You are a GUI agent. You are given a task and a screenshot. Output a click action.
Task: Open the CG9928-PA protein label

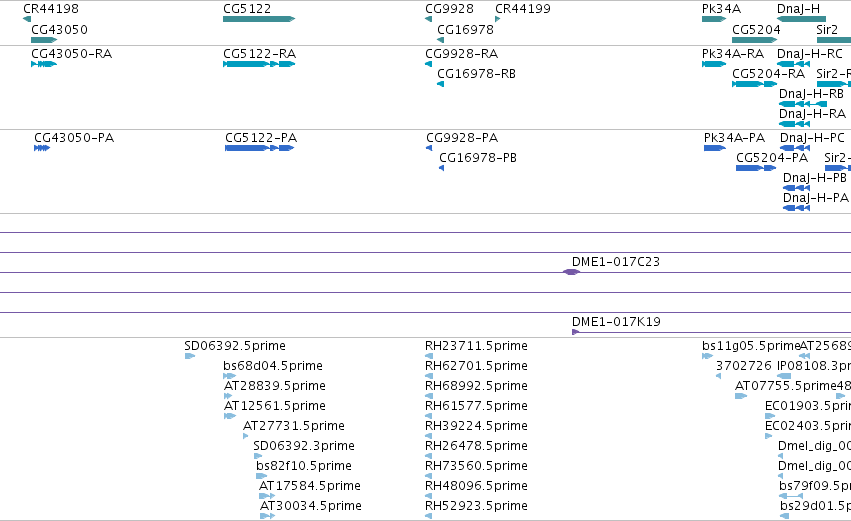462,138
